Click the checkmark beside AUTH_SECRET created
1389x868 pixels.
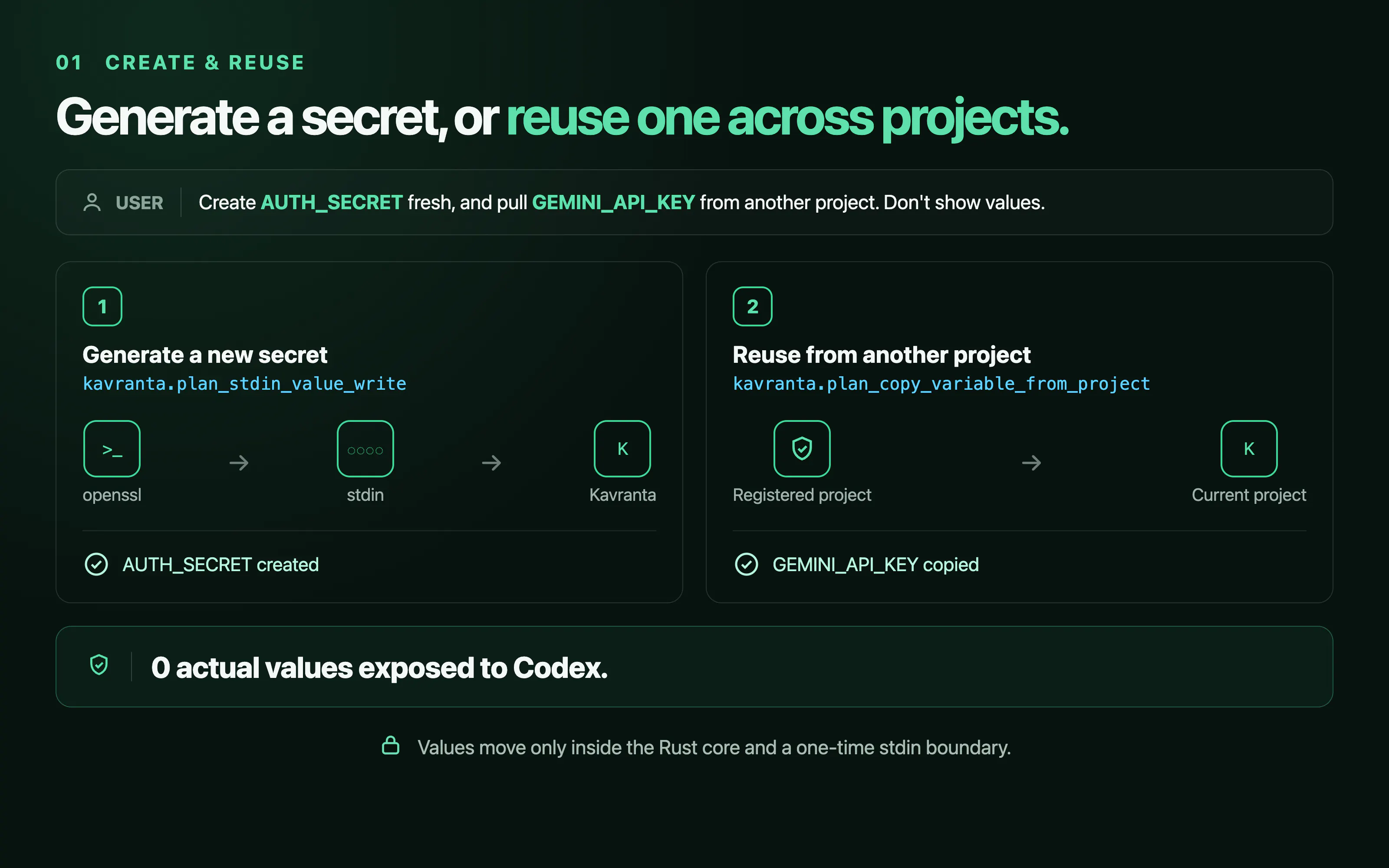click(96, 564)
